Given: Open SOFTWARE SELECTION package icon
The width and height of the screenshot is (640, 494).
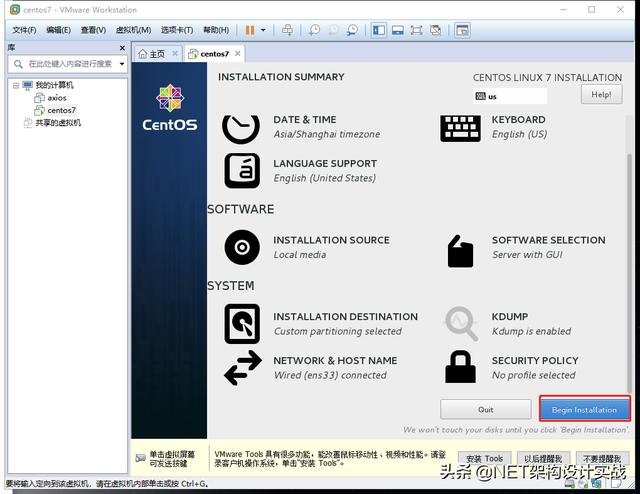Looking at the screenshot, I should (460, 251).
